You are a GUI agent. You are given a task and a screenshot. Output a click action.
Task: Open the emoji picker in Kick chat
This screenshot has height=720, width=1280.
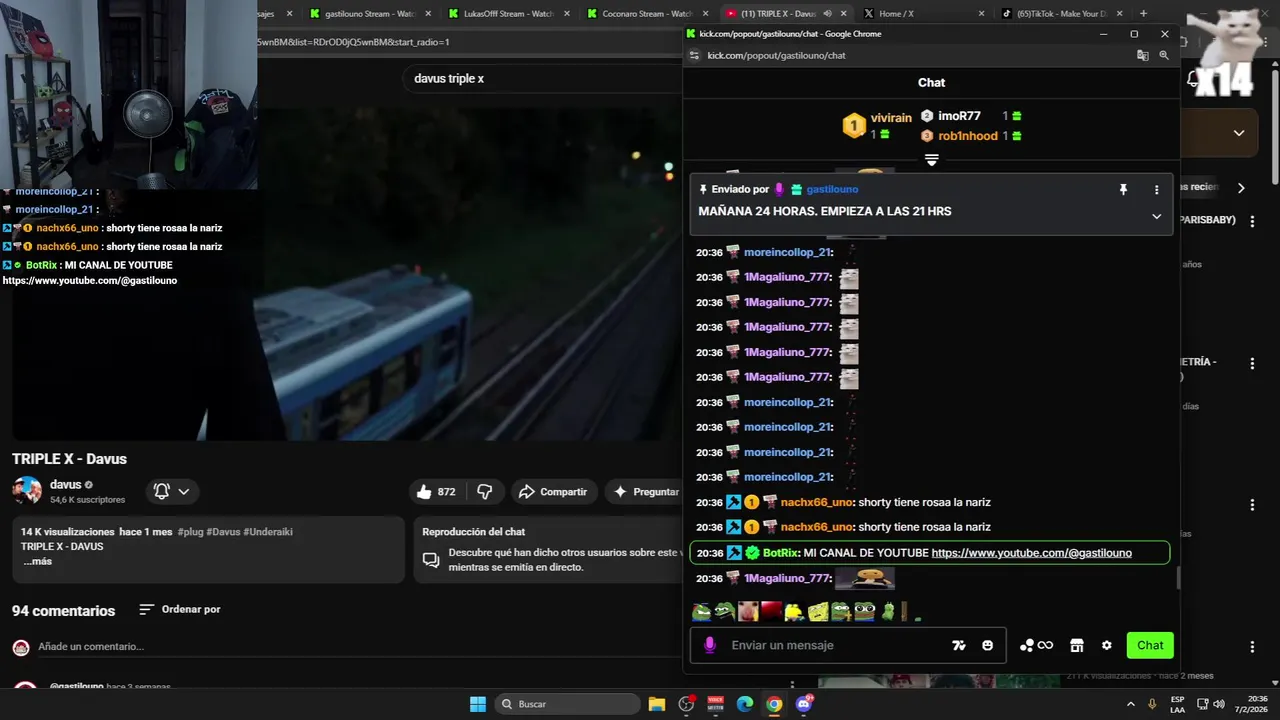click(x=988, y=645)
